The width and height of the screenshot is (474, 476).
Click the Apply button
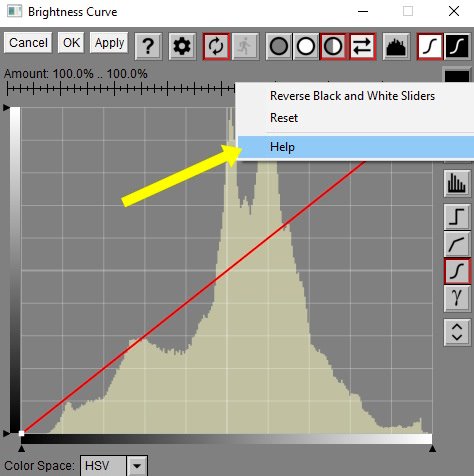pos(109,43)
